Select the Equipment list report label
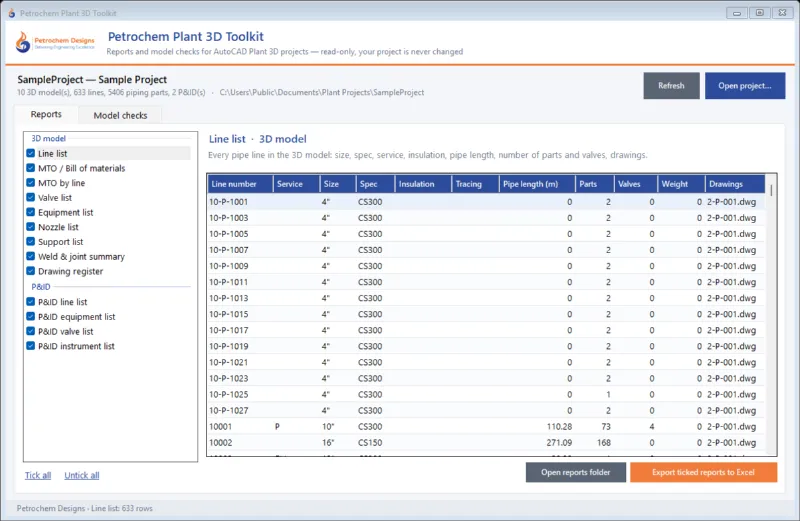The width and height of the screenshot is (800, 521). [65, 212]
